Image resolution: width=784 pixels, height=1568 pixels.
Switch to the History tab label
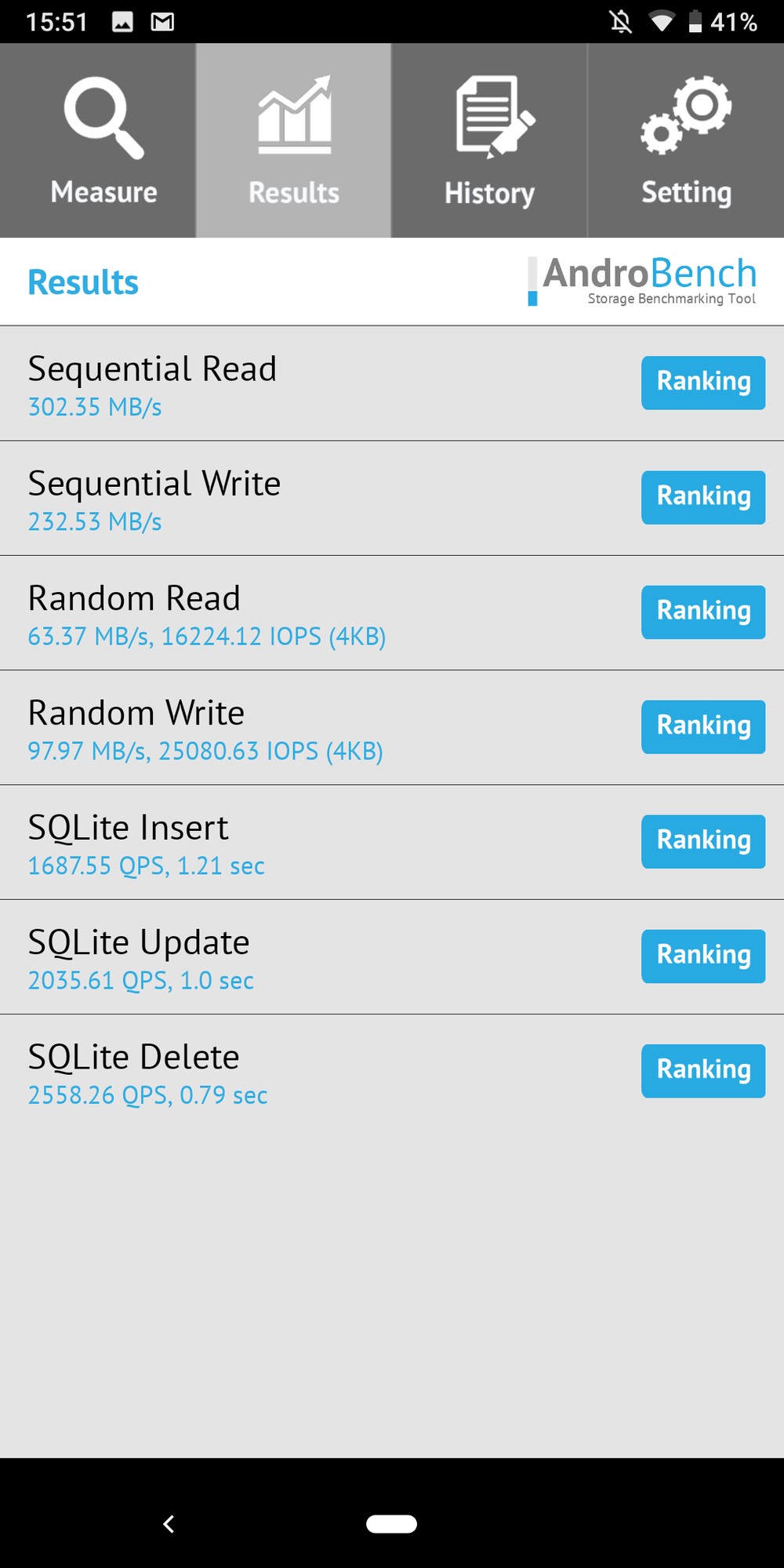[x=489, y=193]
